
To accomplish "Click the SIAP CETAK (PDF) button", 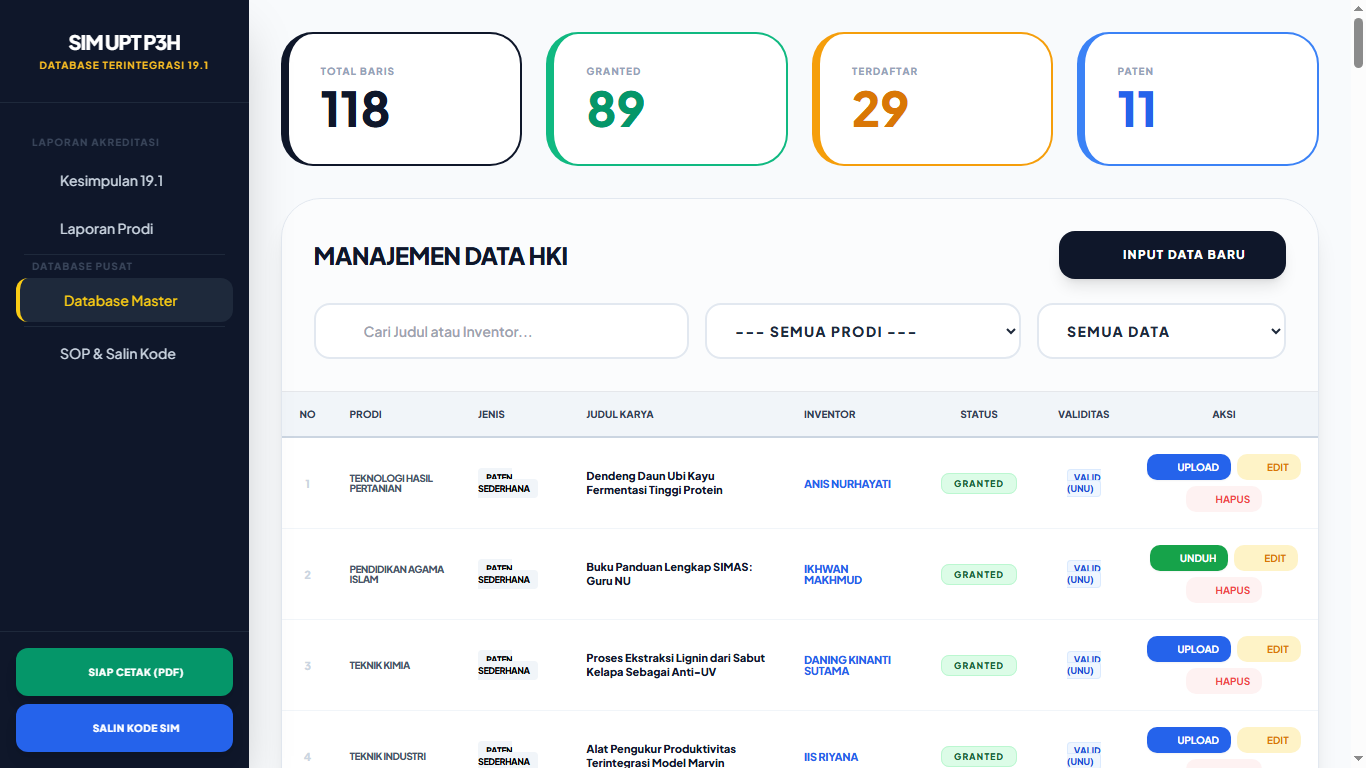I will 124,672.
